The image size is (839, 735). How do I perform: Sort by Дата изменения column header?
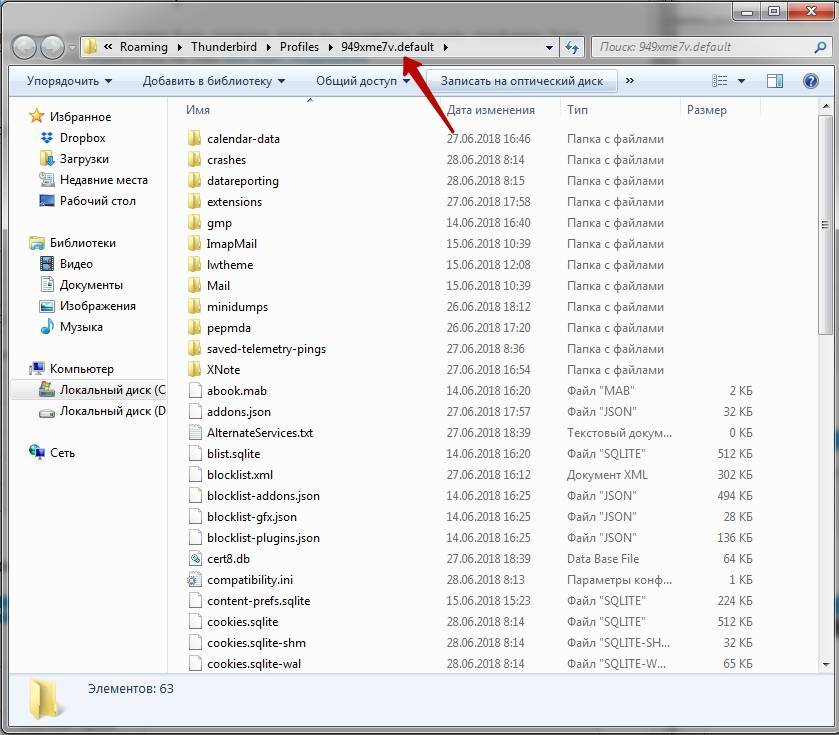point(490,110)
